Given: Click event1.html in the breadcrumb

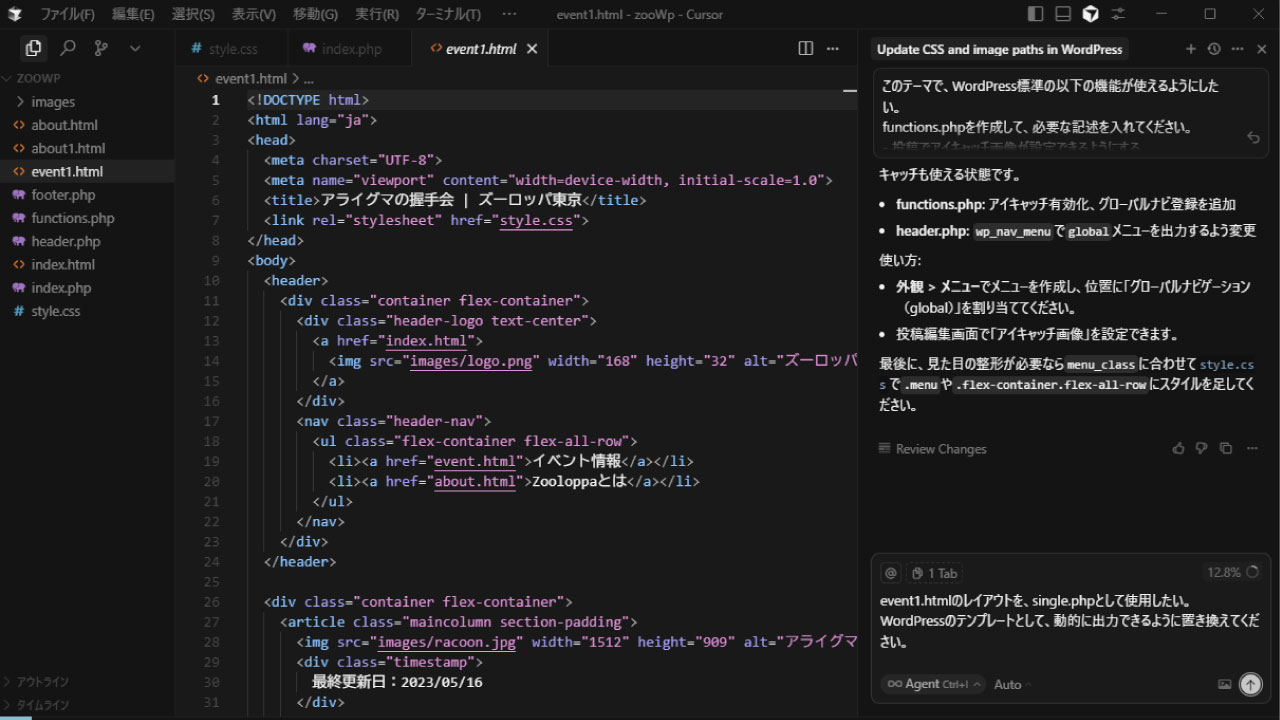Looking at the screenshot, I should coord(250,78).
